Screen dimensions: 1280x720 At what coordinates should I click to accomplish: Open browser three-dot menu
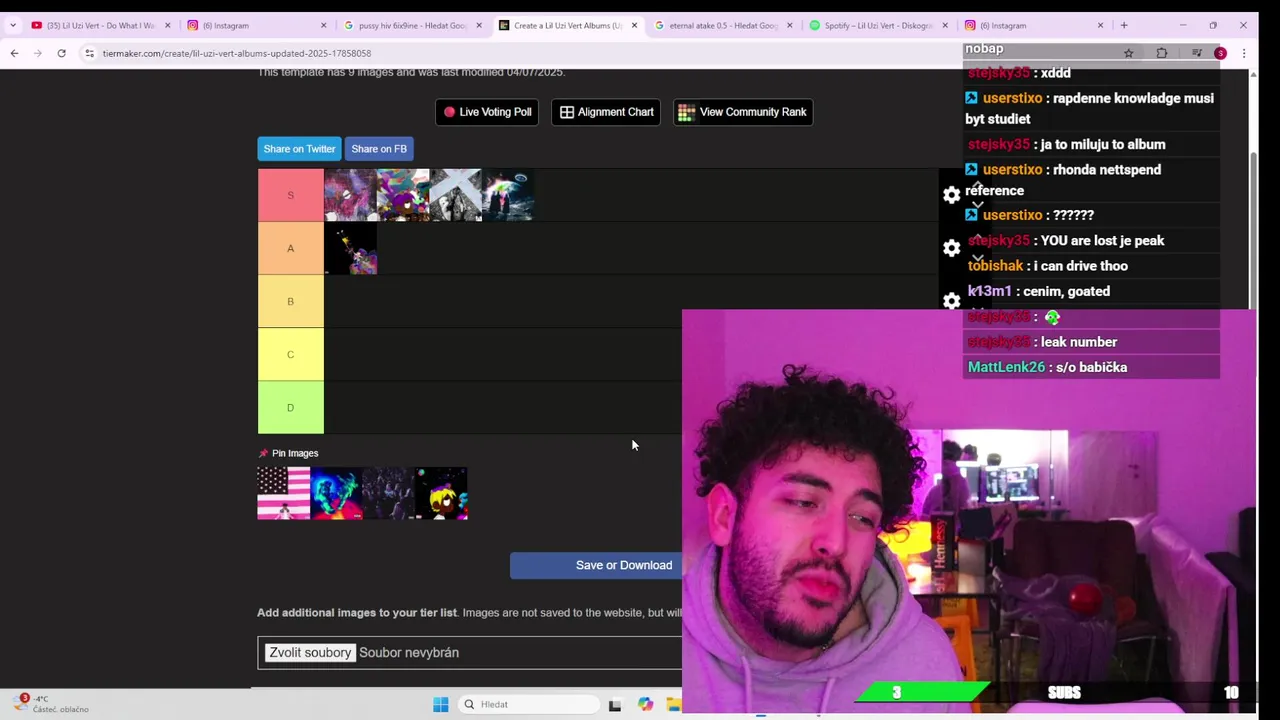point(1243,53)
